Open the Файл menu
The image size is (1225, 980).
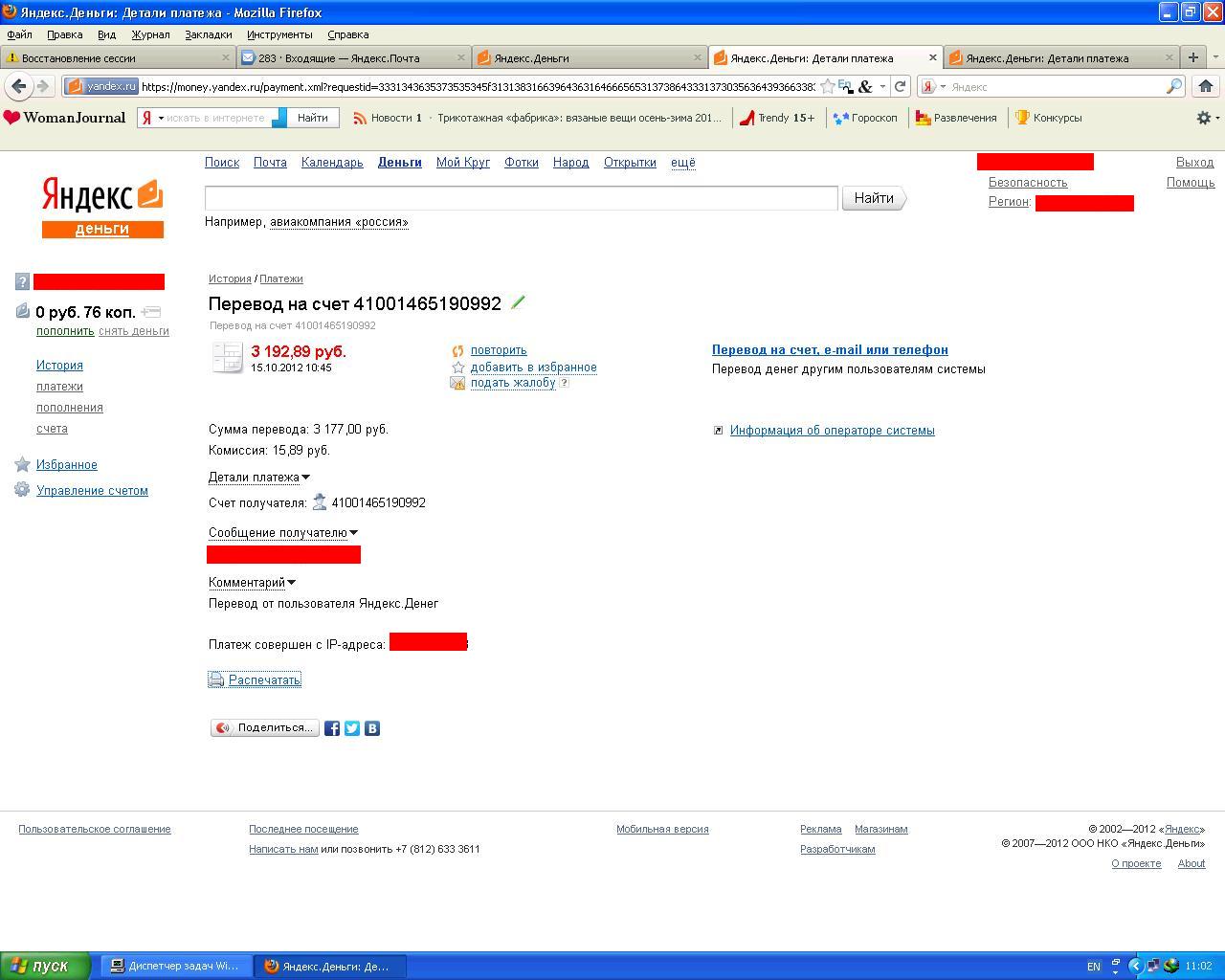19,34
